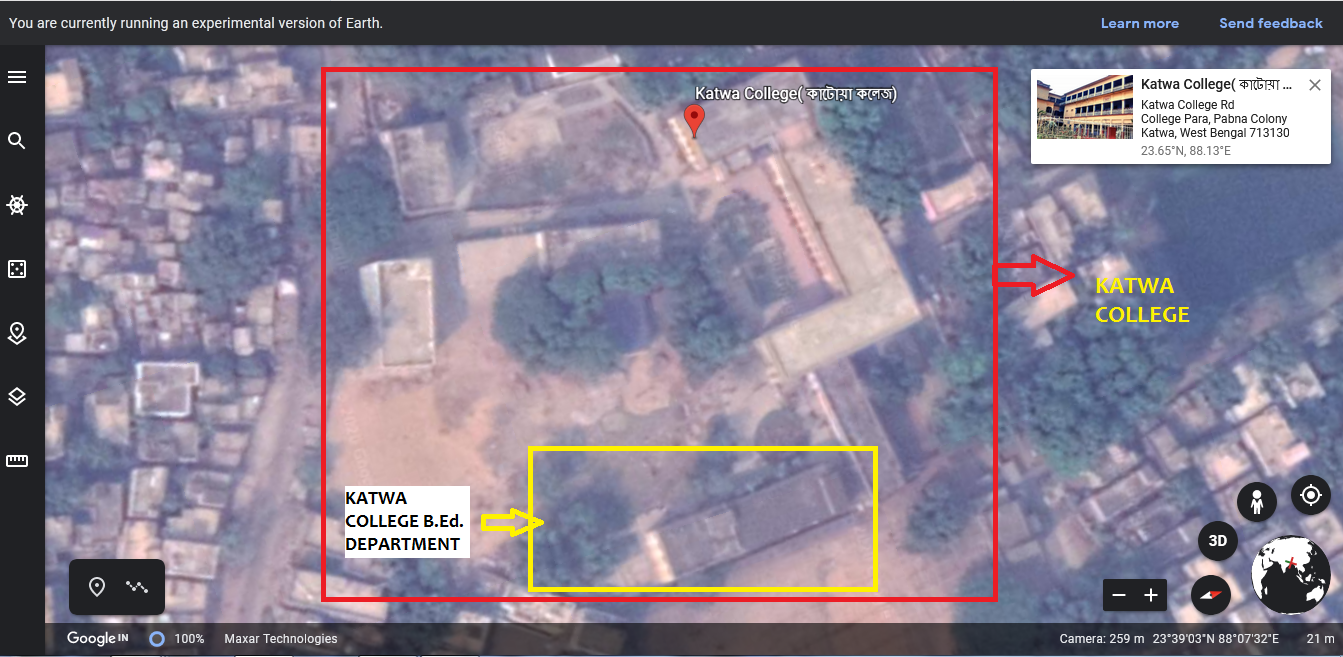Click the I'm Feeling Lucky dice icon

pos(17,269)
